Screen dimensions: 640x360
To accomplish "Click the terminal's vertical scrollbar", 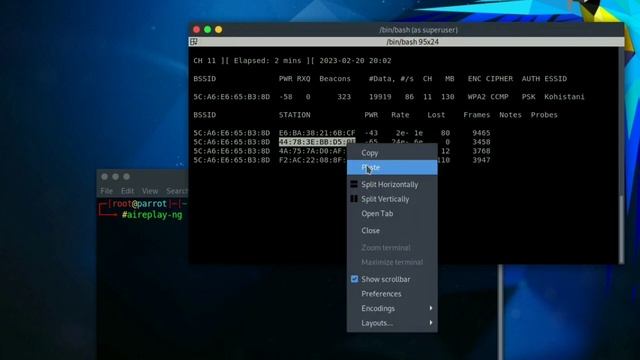I will click(x=621, y=155).
